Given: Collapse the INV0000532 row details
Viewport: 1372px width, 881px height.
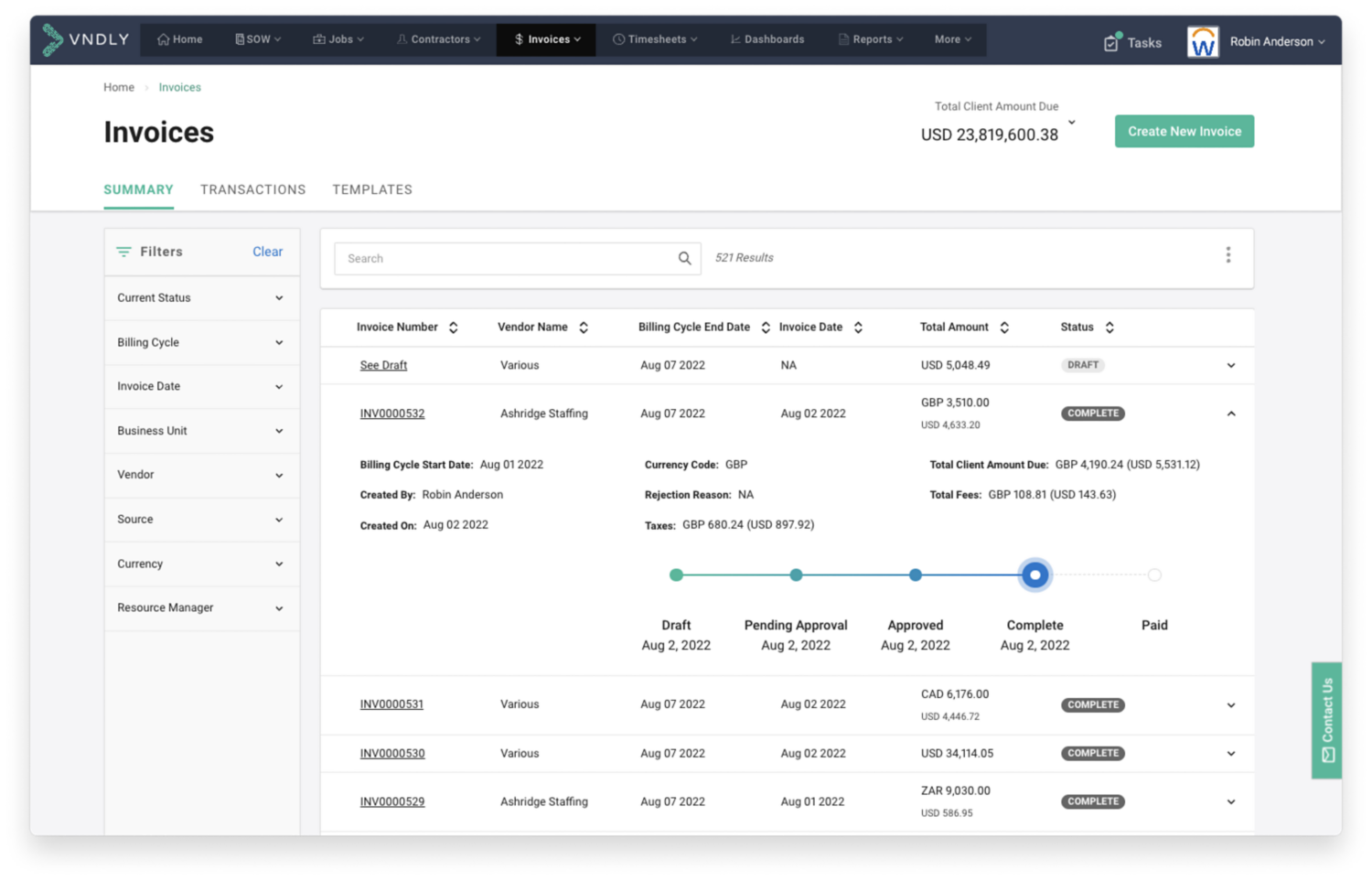Looking at the screenshot, I should [x=1231, y=414].
